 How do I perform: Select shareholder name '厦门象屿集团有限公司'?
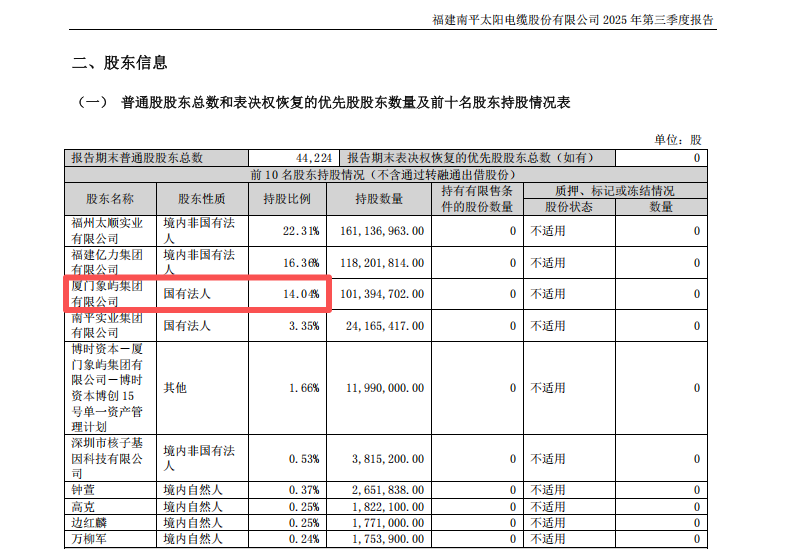[x=107, y=294]
